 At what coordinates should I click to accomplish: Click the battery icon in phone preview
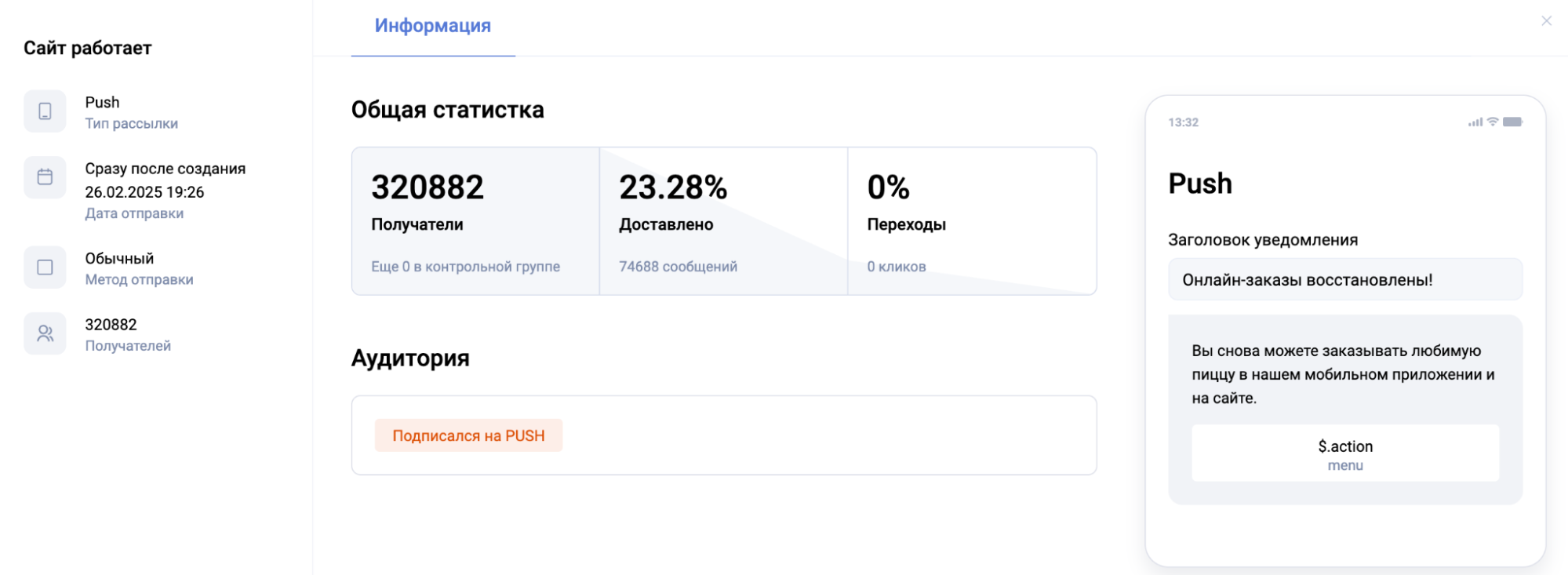point(1513,122)
